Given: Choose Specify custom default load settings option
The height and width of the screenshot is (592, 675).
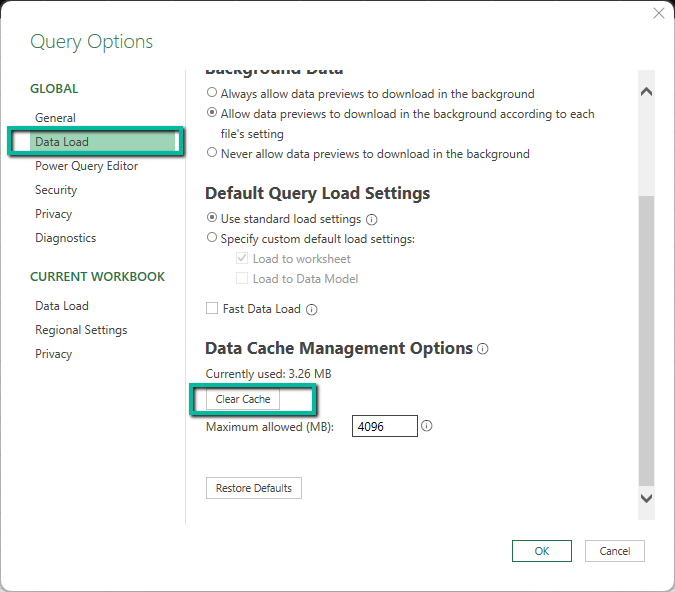Looking at the screenshot, I should point(212,237).
